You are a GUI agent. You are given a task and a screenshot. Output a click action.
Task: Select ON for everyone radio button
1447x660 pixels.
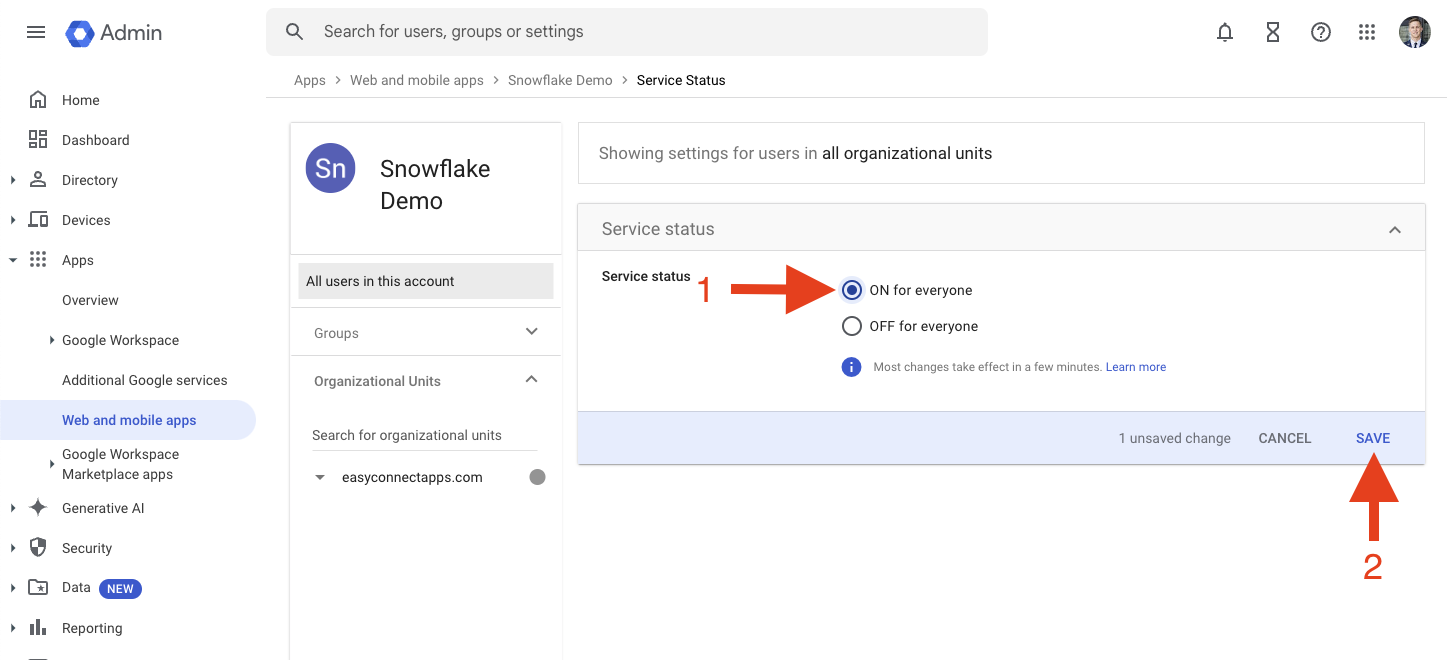click(852, 290)
